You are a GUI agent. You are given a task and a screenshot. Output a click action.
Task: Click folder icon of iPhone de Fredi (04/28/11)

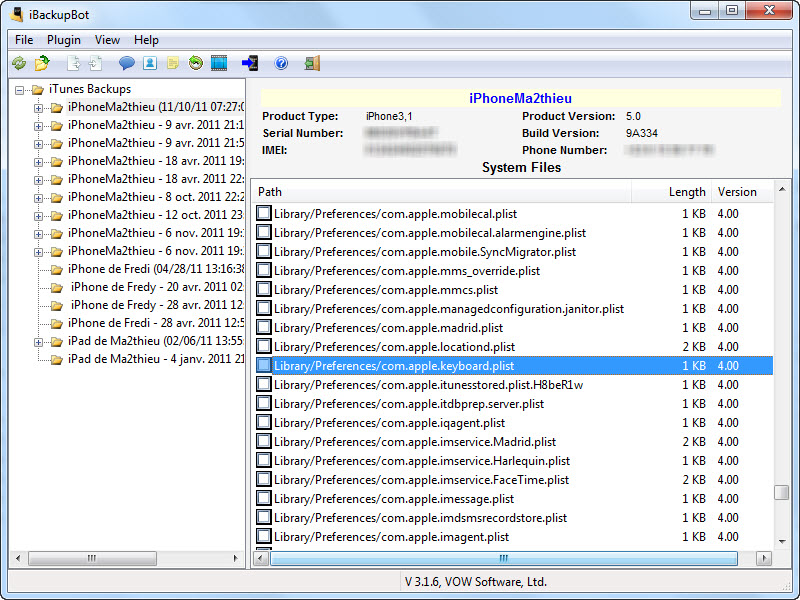point(57,269)
